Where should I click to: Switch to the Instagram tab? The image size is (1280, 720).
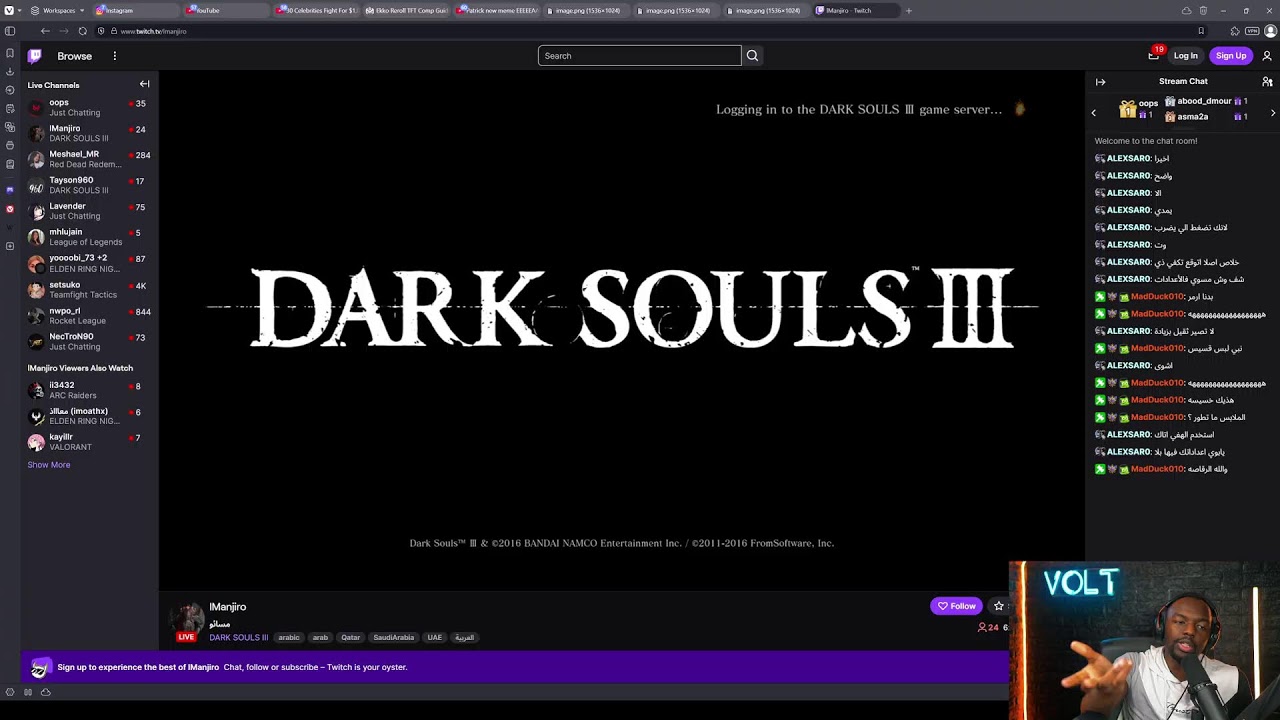135,10
